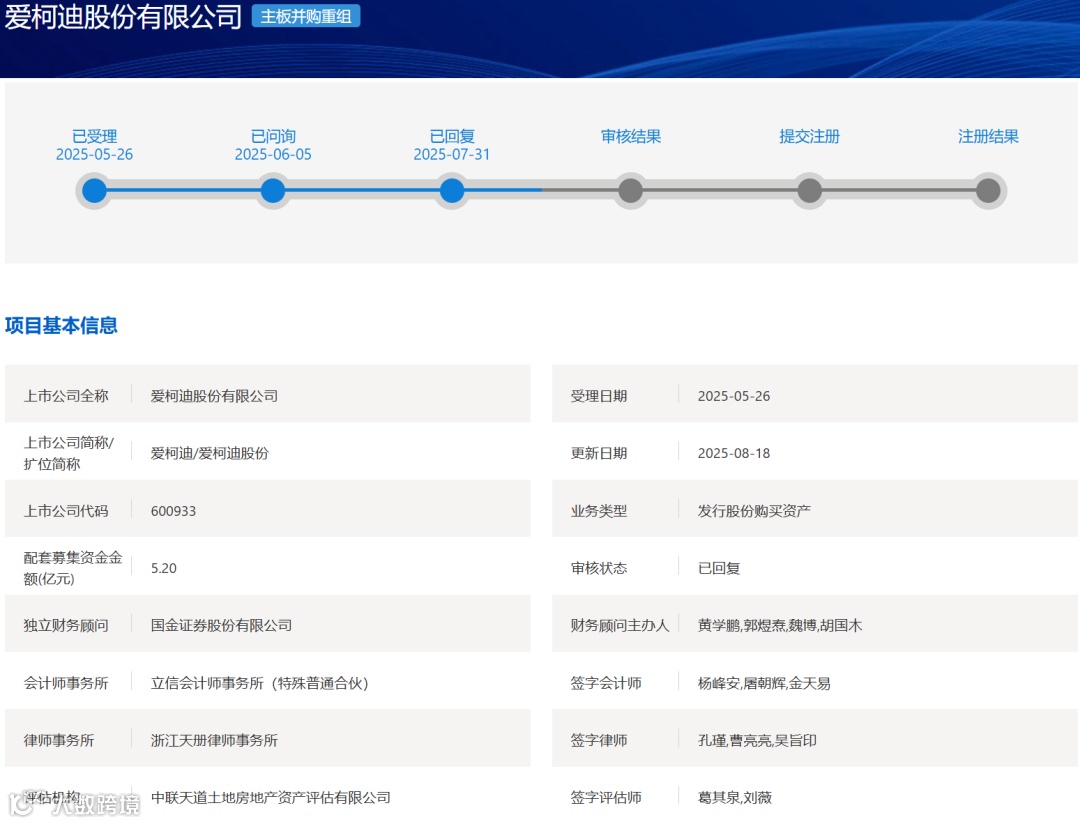Image resolution: width=1080 pixels, height=824 pixels.
Task: Click the 注册结果 gray timeline dot
Action: click(988, 191)
